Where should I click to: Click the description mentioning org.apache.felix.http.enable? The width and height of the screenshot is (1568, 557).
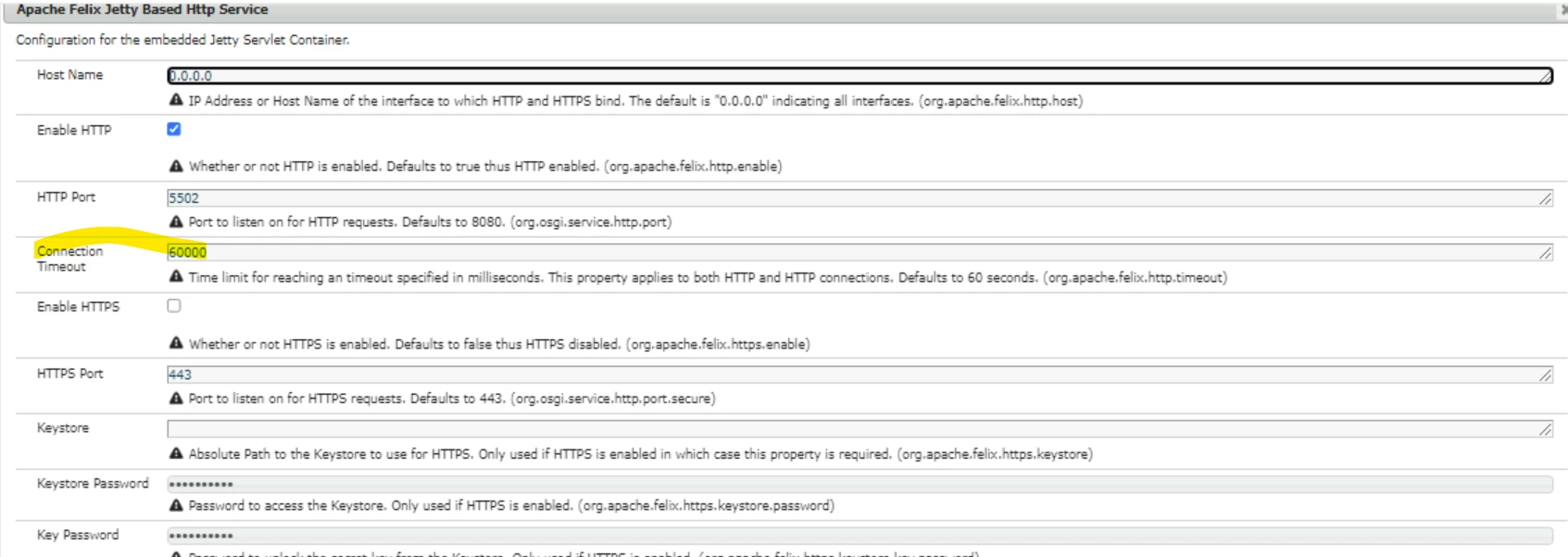coord(485,167)
